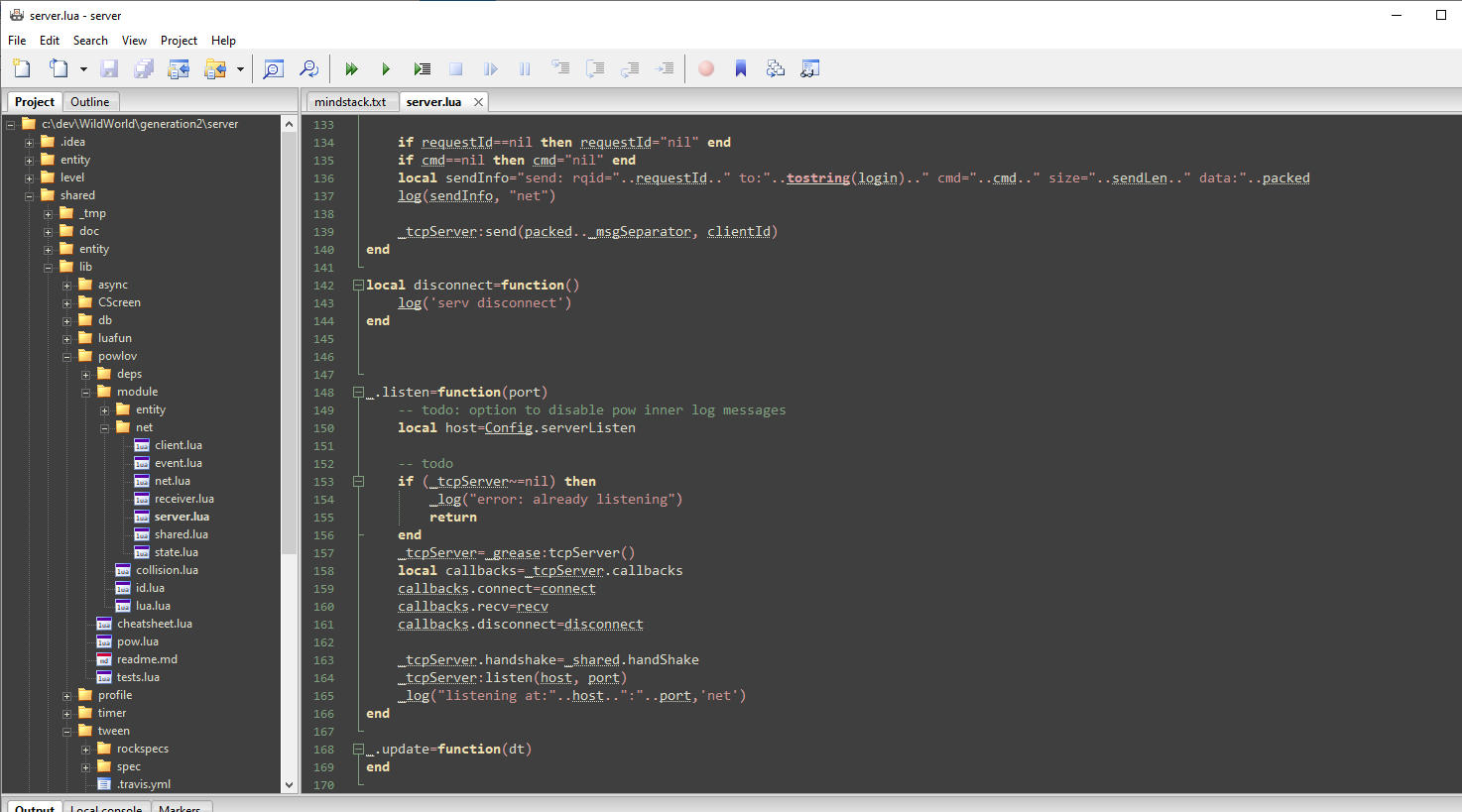The image size is (1462, 812).
Task: Create a new file from the toolbar
Action: 22,68
